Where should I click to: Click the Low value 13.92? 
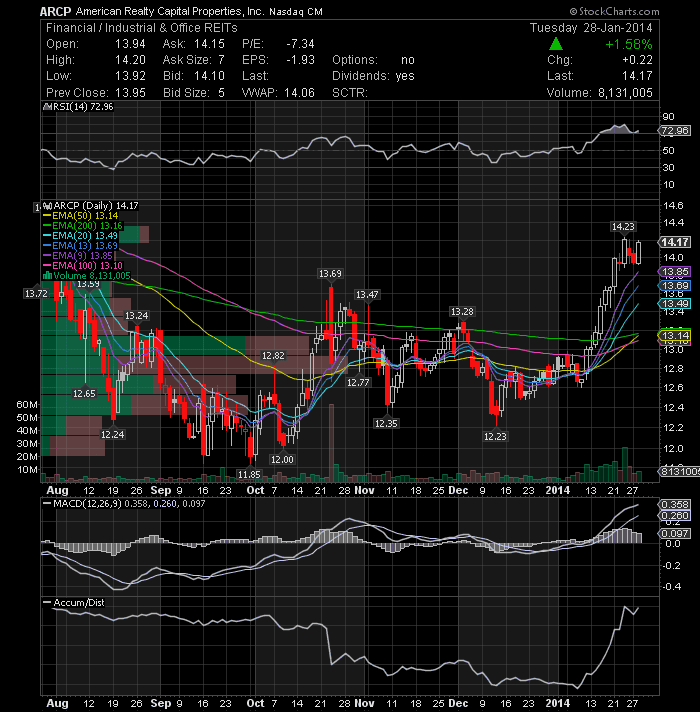pos(130,76)
